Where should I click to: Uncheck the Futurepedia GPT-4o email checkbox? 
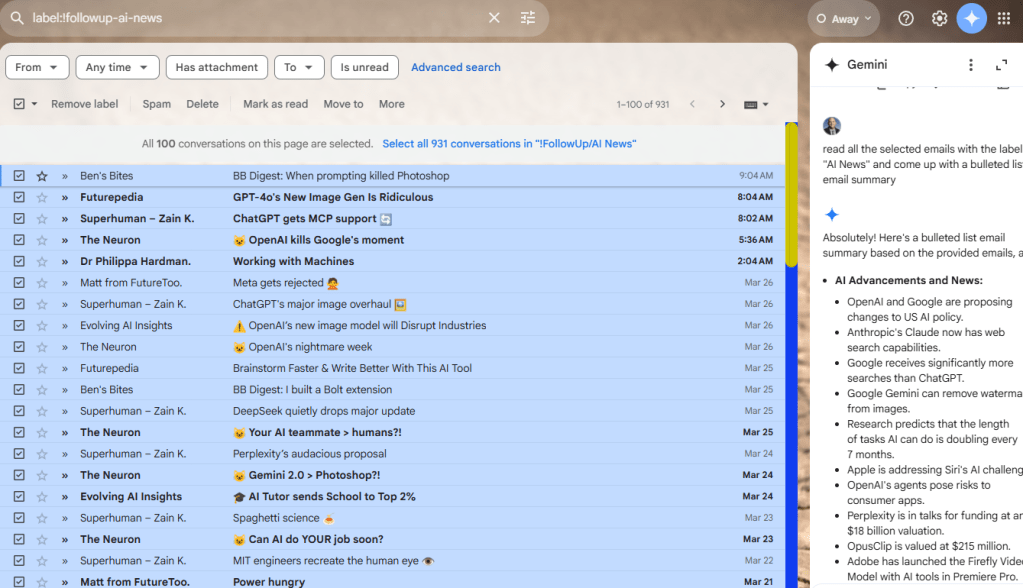(x=19, y=197)
